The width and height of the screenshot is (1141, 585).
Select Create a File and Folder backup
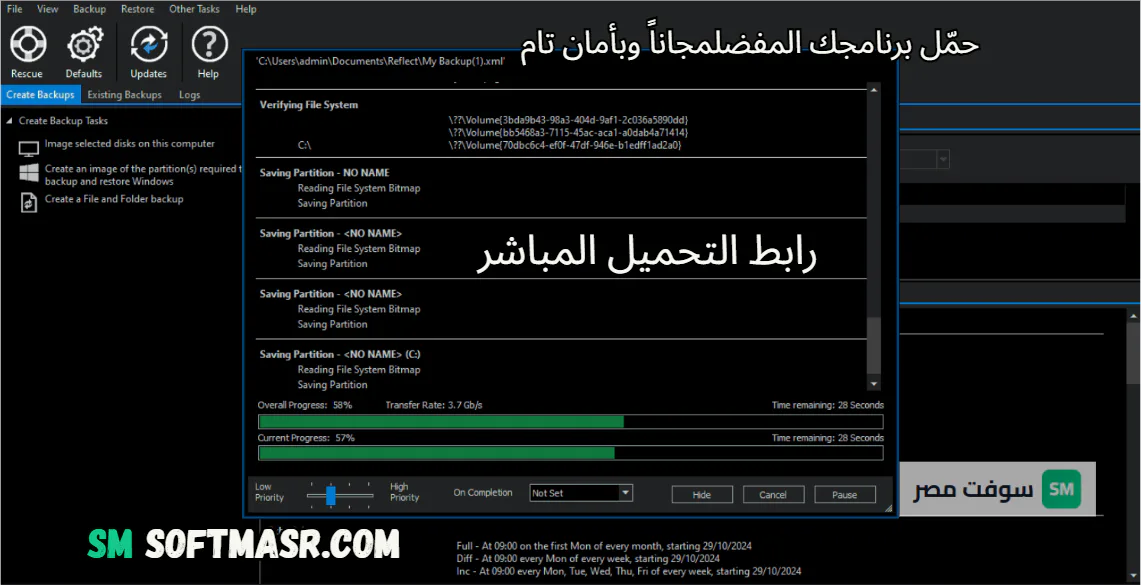(x=114, y=199)
